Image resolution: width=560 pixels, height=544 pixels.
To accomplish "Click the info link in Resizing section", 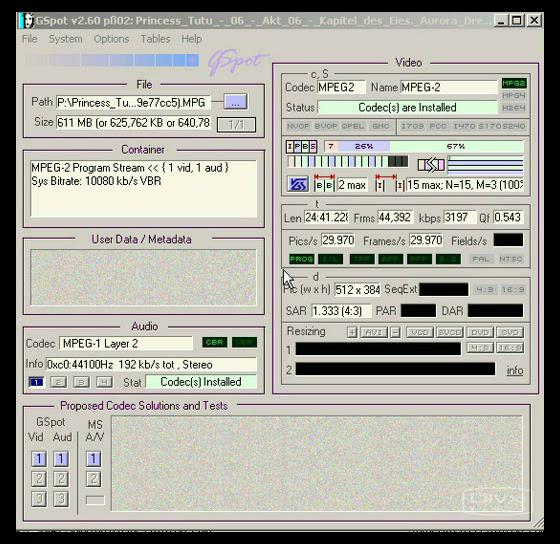I will pyautogui.click(x=515, y=370).
